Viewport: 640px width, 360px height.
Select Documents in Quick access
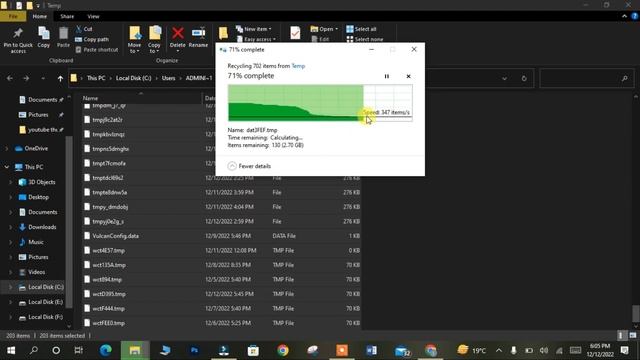pyautogui.click(x=42, y=100)
